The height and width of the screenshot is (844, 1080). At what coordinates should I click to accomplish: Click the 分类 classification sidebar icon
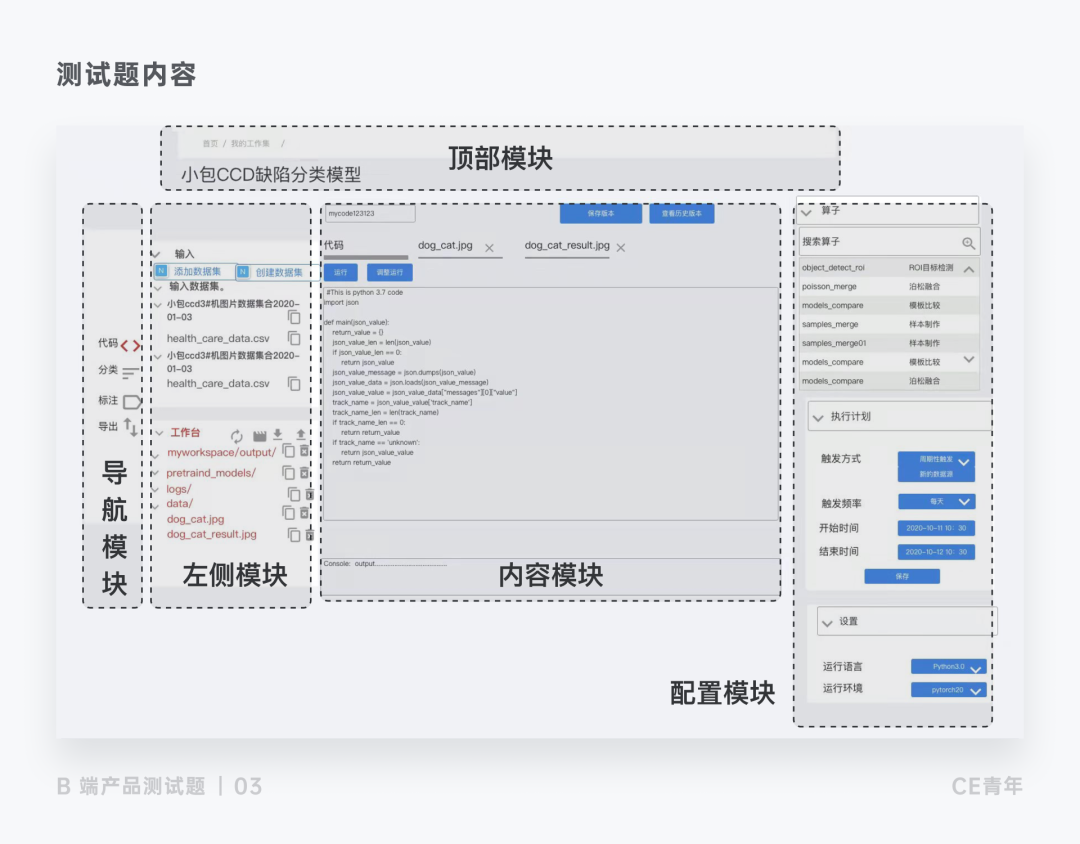pyautogui.click(x=131, y=373)
